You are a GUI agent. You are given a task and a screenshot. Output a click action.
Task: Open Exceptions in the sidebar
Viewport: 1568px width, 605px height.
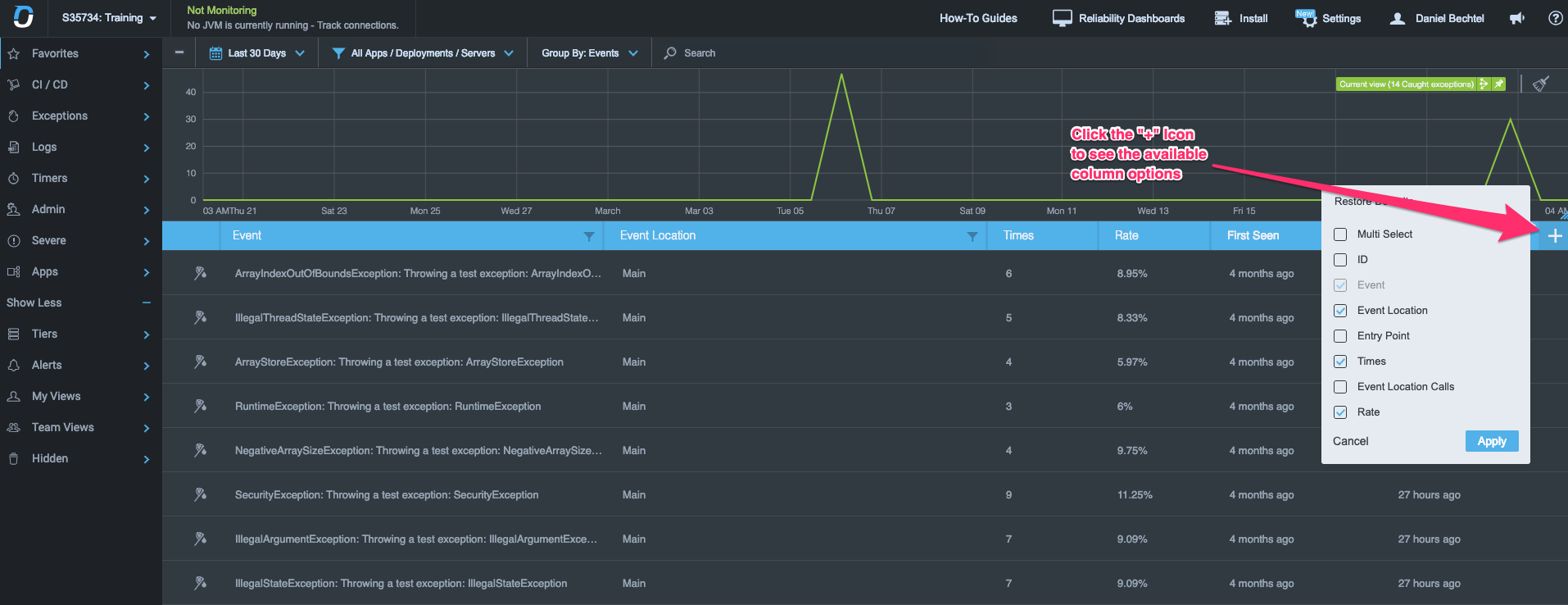coord(80,116)
